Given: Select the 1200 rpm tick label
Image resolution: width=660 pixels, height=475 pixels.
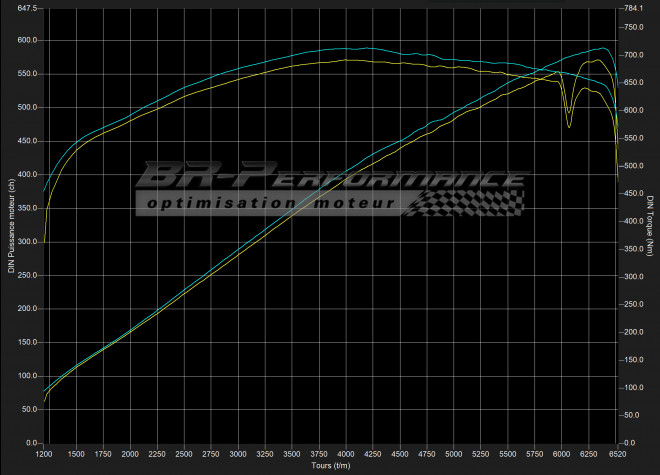Looking at the screenshot, I should point(44,453).
